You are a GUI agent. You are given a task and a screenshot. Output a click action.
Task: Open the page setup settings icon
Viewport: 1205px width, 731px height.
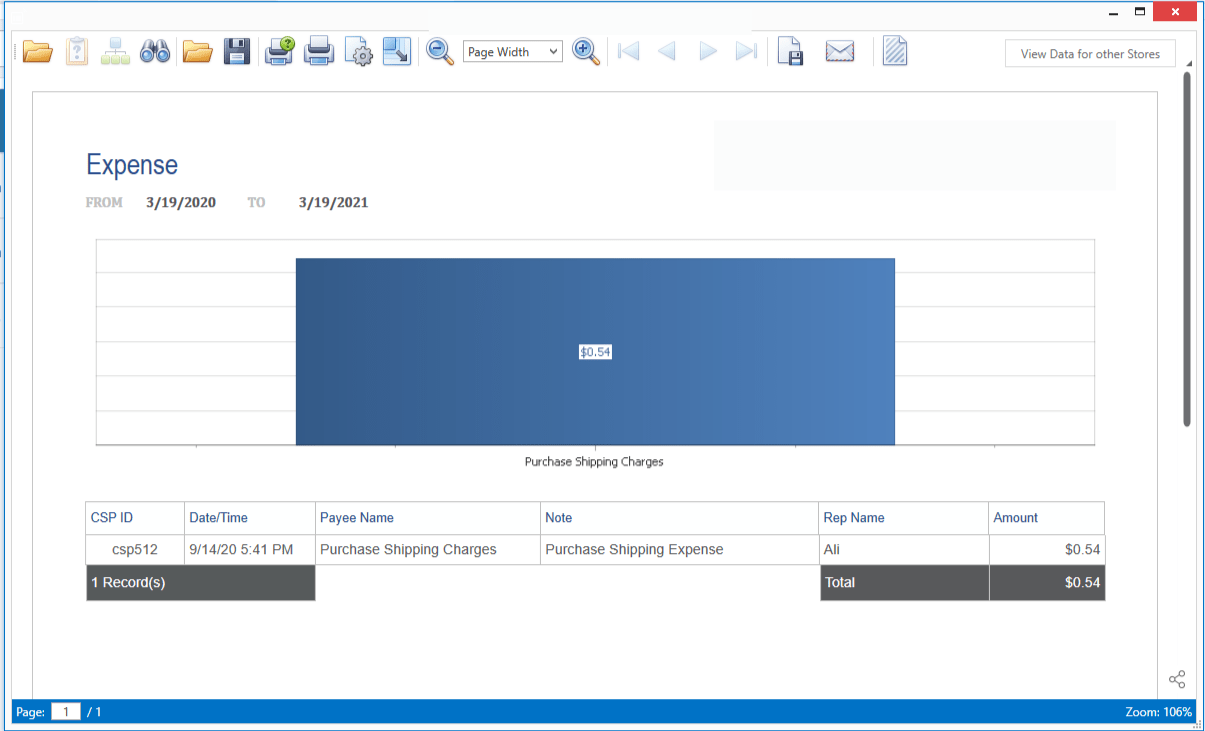pos(358,51)
